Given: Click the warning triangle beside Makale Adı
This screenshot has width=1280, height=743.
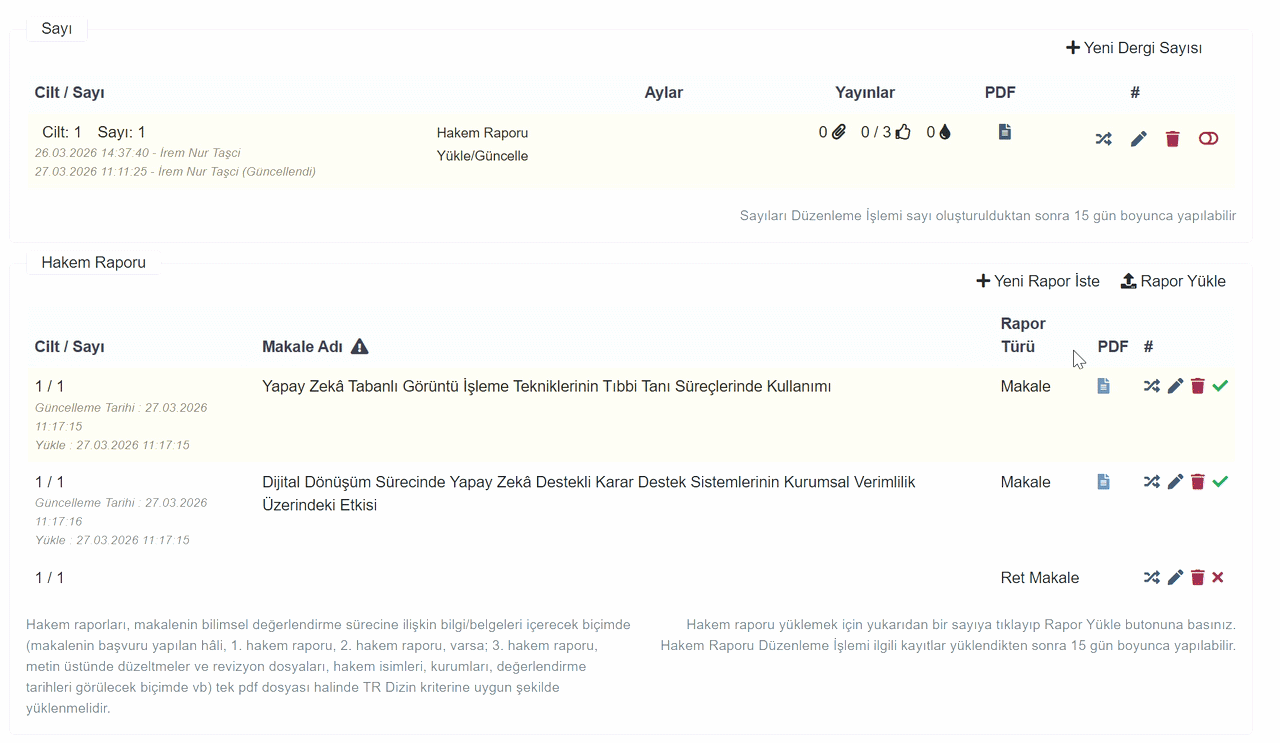Looking at the screenshot, I should pyautogui.click(x=360, y=347).
